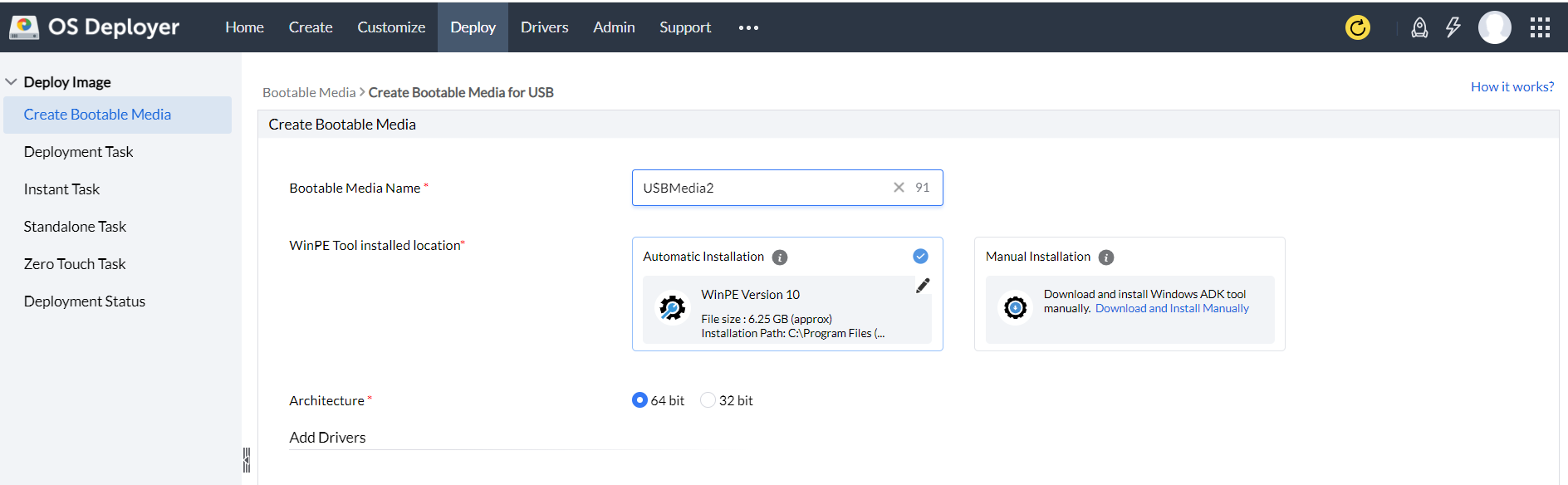Show Automatic Installation info tooltip icon

click(x=780, y=257)
